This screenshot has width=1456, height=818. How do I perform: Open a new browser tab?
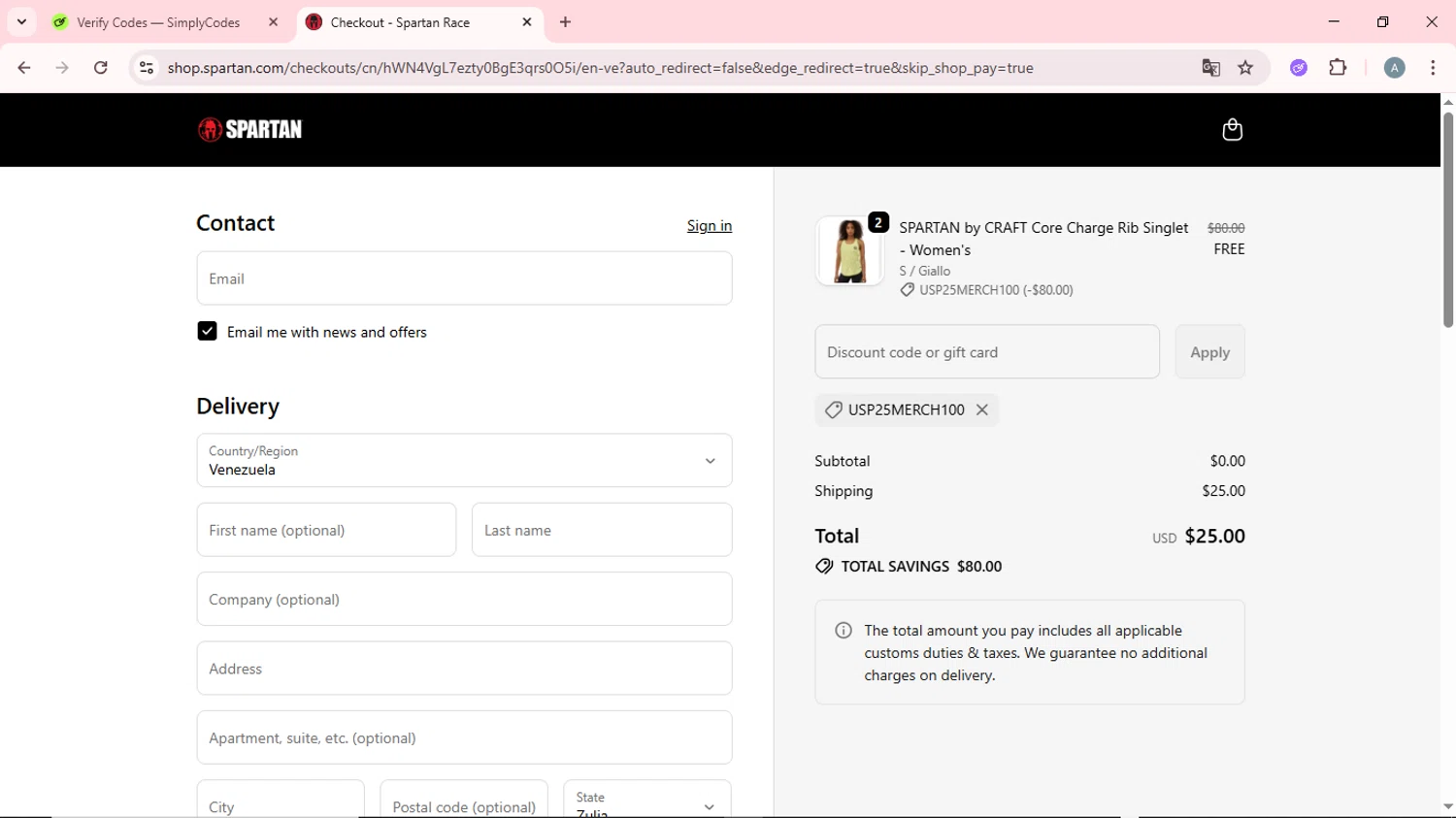click(566, 22)
